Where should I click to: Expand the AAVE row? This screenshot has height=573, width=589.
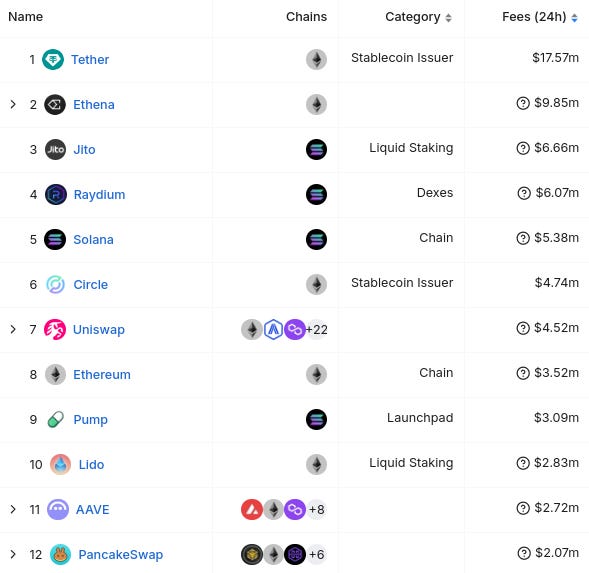13,510
